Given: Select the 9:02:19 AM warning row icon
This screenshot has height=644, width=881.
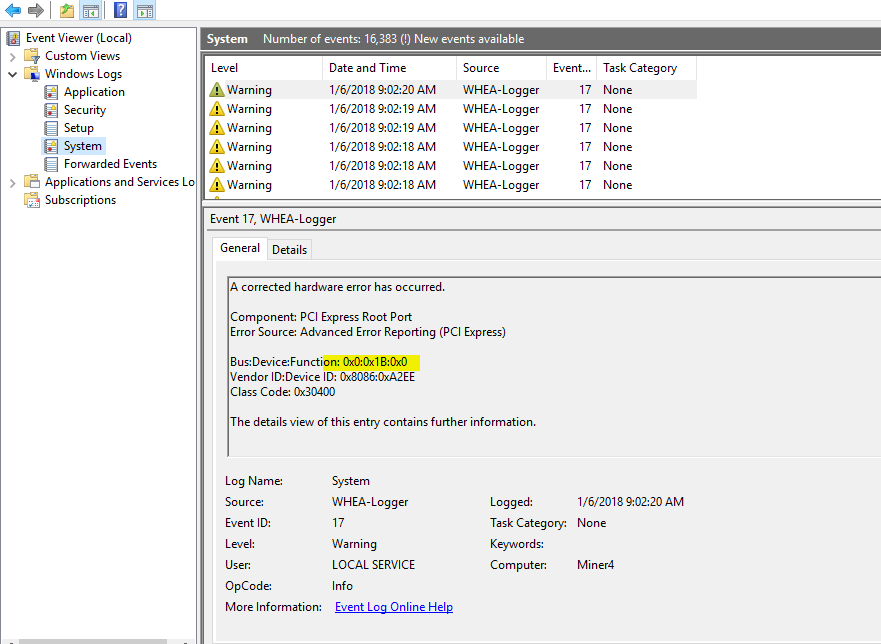Looking at the screenshot, I should pos(217,109).
